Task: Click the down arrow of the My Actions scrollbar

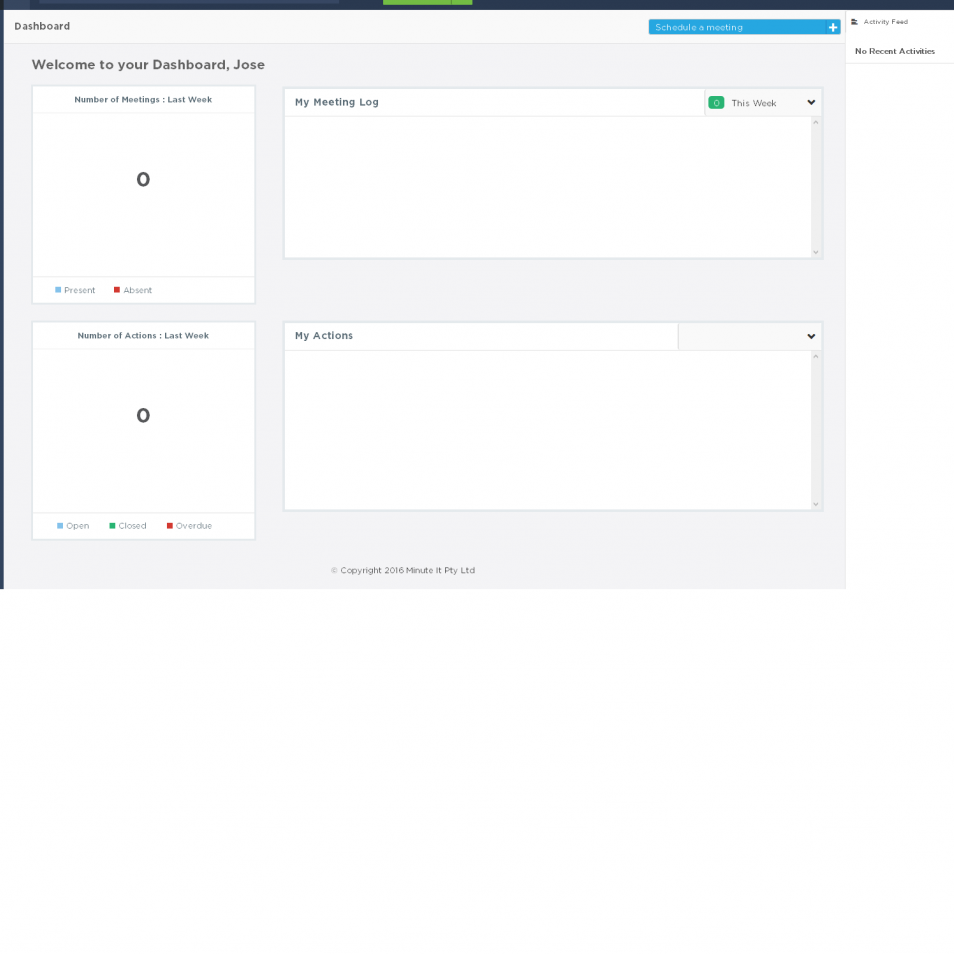Action: 816,504
